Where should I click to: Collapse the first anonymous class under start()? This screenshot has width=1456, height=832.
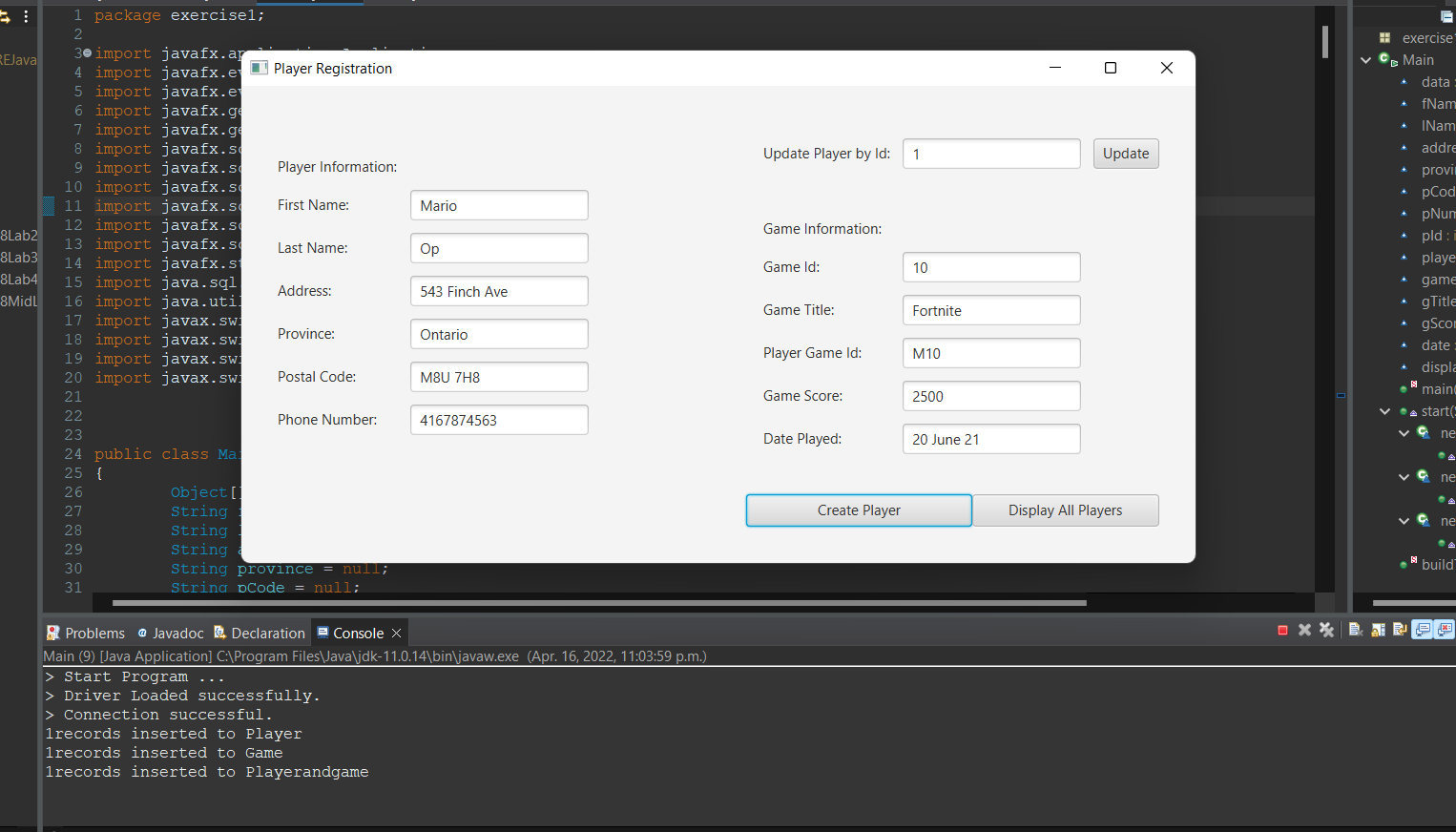1404,433
